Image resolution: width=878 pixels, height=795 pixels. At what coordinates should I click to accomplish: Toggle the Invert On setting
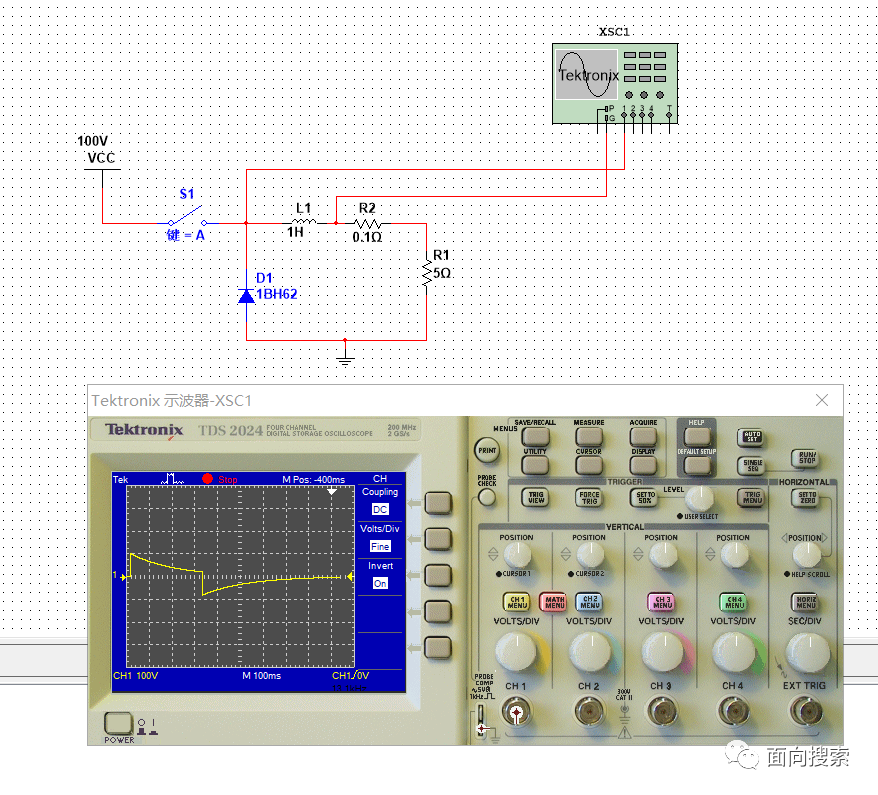pos(380,583)
